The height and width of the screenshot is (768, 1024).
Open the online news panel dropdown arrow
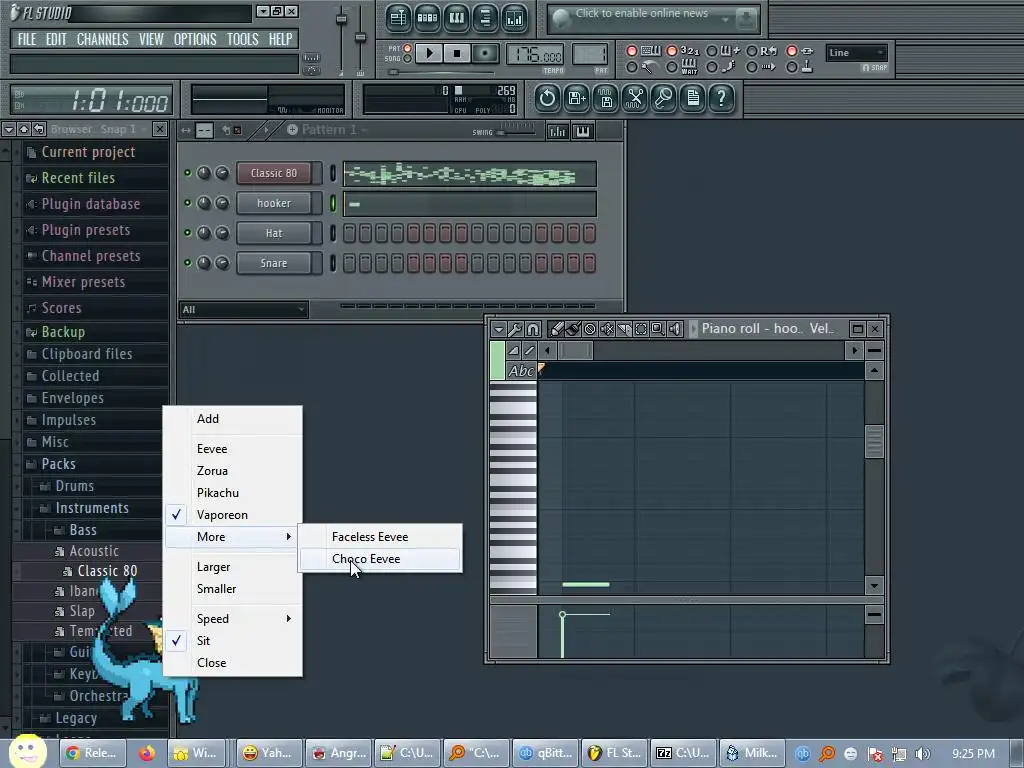pos(725,20)
